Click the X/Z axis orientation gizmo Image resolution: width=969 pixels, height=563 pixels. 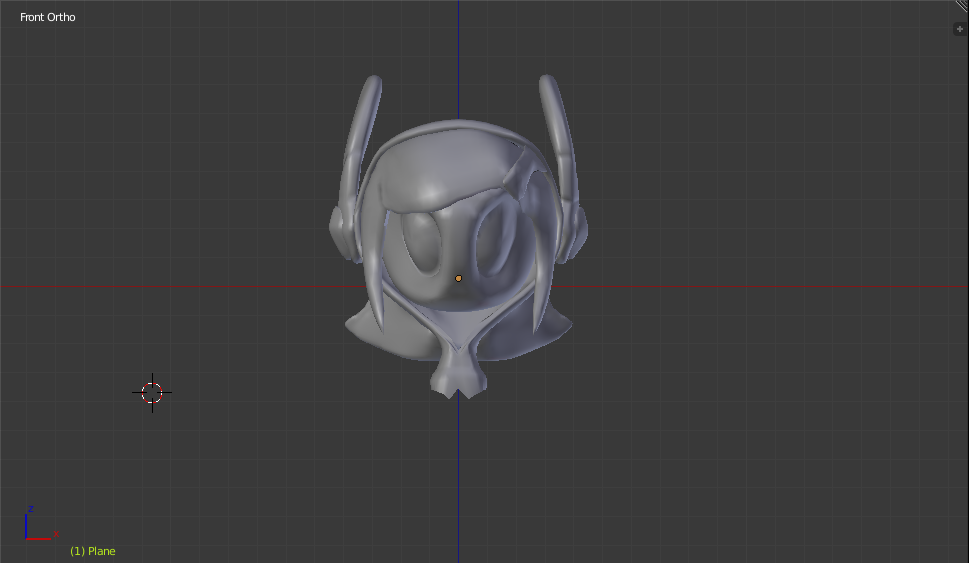pos(41,523)
